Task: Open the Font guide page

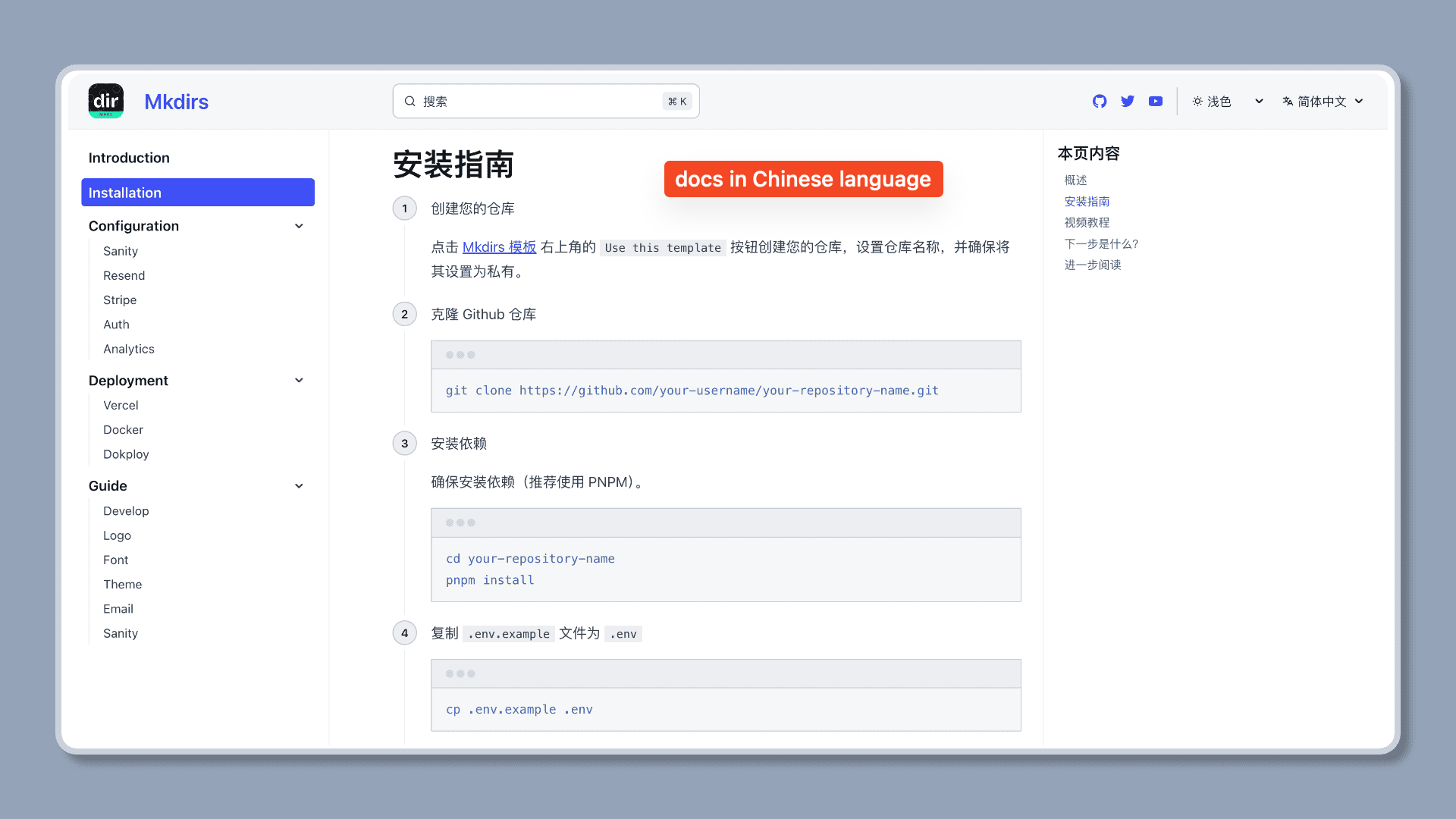Action: tap(115, 560)
